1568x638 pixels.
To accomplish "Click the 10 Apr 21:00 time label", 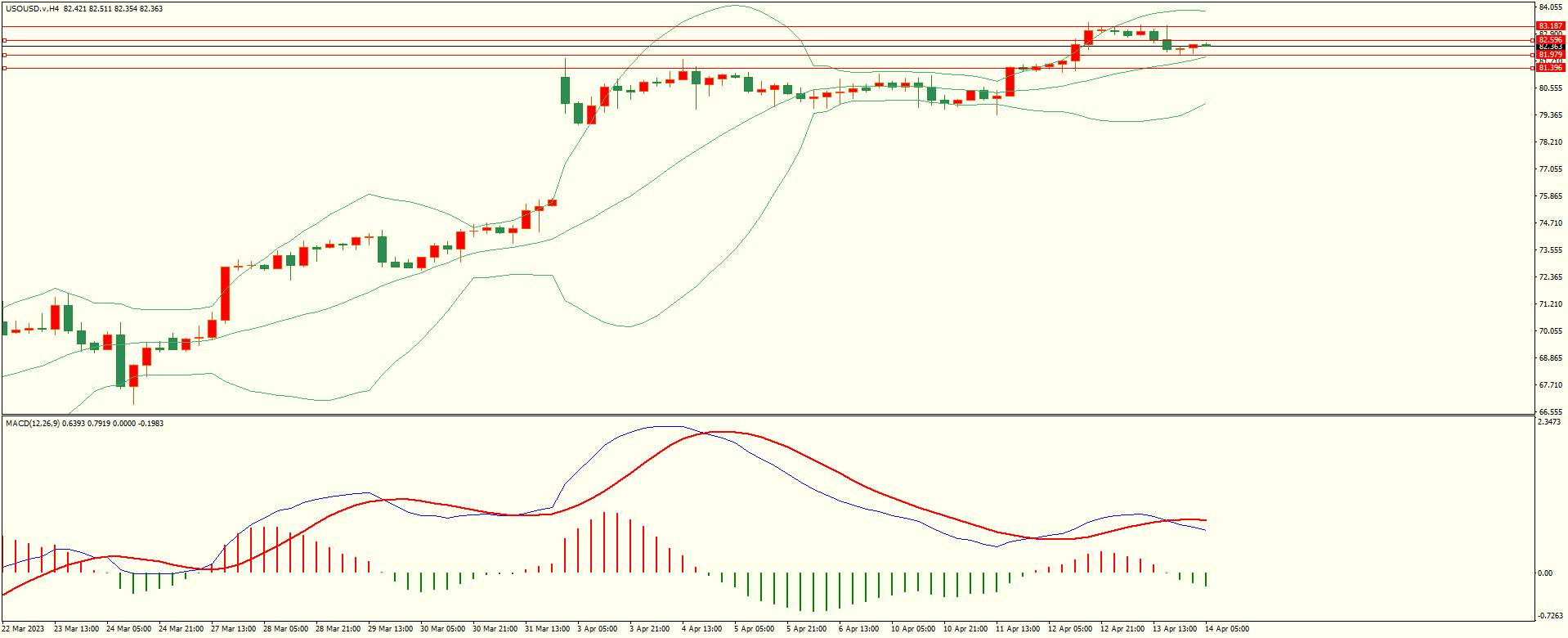I will tap(965, 629).
